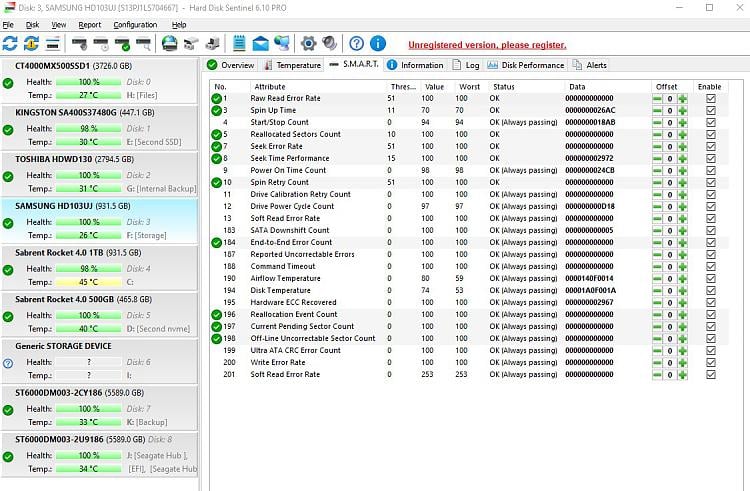Image resolution: width=750 pixels, height=491 pixels.
Task: Click the blue info about icon
Action: click(378, 44)
